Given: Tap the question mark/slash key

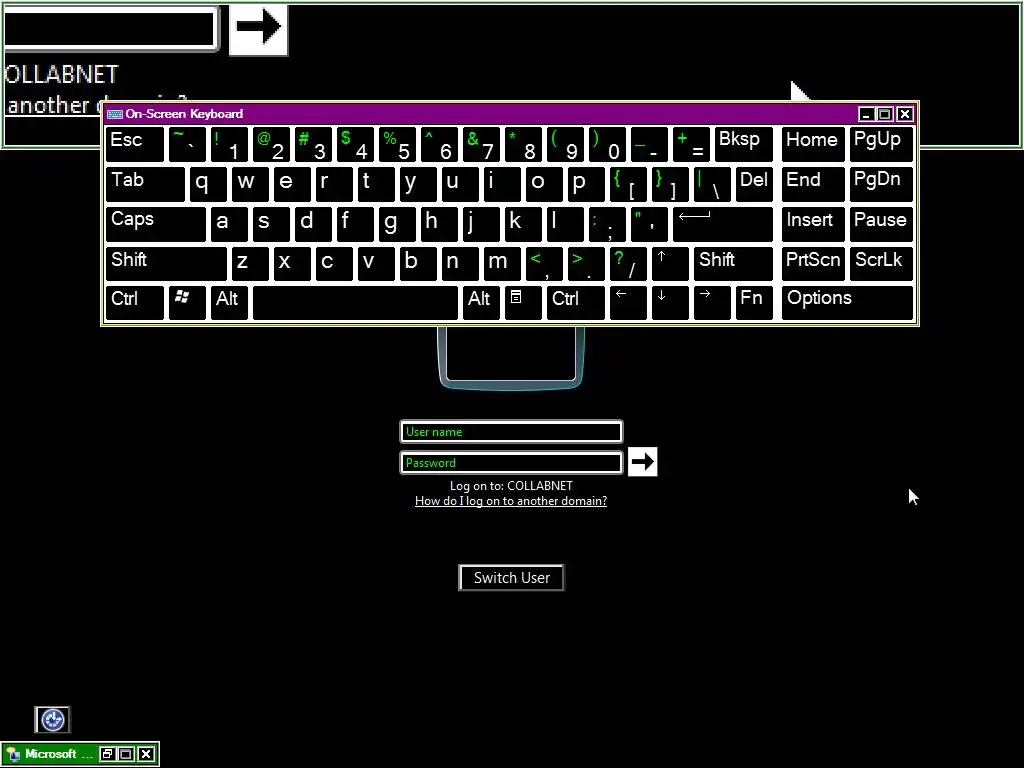Looking at the screenshot, I should [x=628, y=264].
